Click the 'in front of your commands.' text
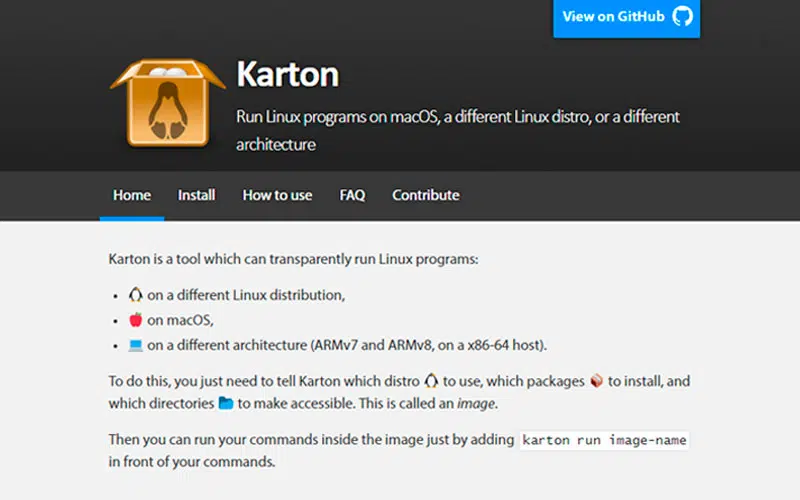 192,462
